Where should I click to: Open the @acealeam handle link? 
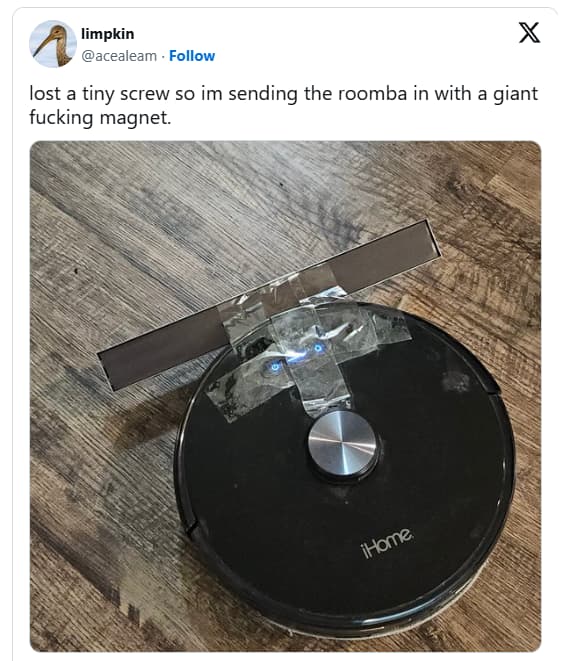click(119, 56)
